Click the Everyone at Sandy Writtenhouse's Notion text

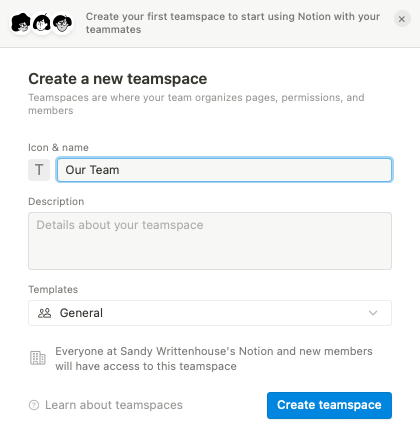click(x=214, y=359)
